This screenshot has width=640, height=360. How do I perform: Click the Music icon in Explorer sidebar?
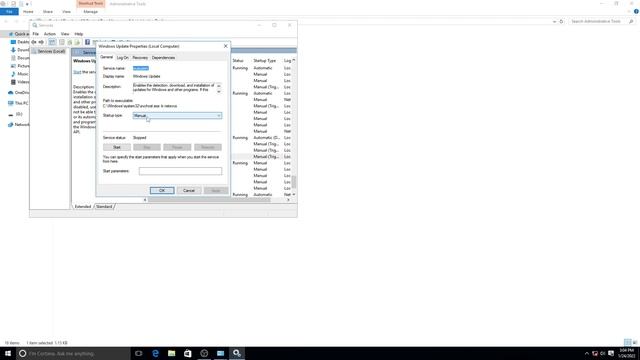(13, 74)
